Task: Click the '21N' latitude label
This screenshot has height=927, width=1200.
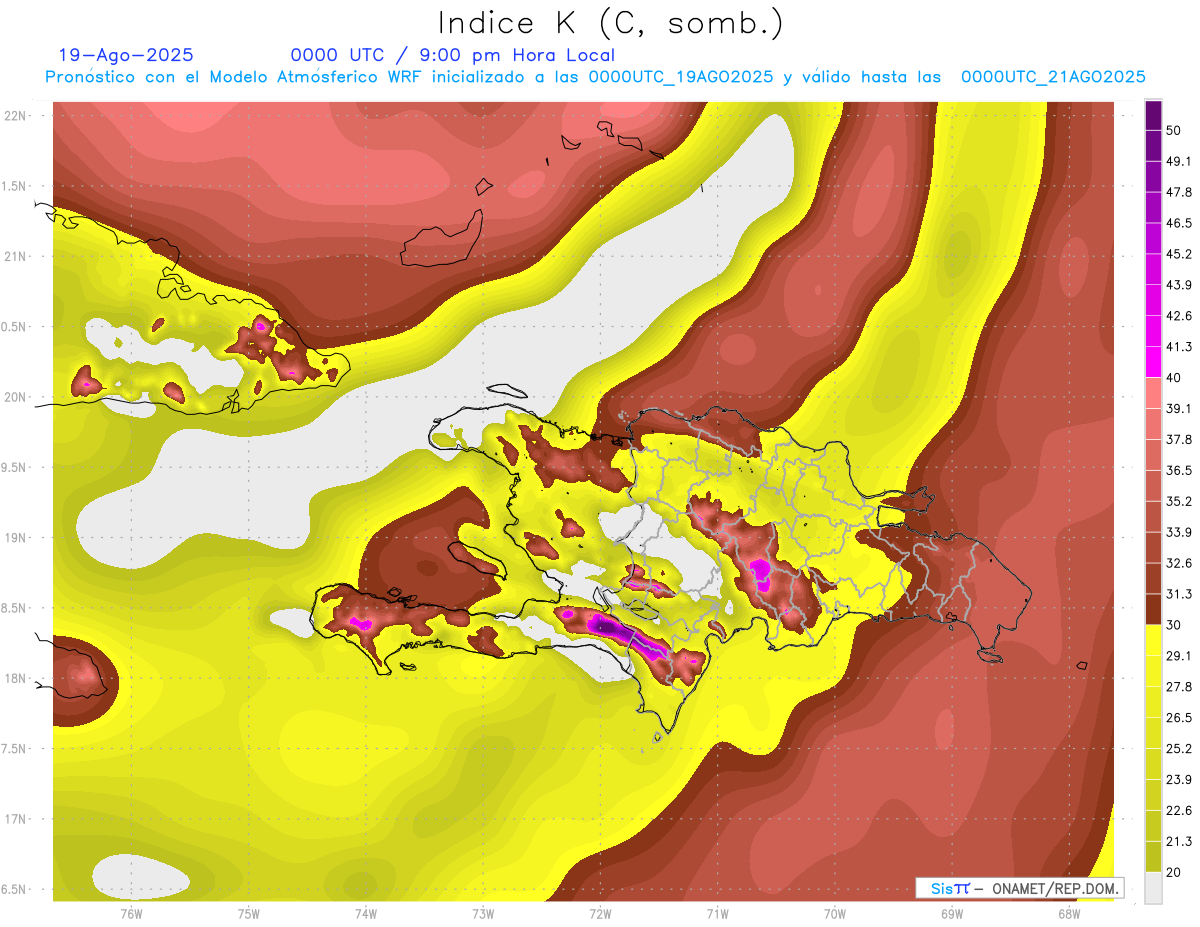Action: click(x=16, y=256)
